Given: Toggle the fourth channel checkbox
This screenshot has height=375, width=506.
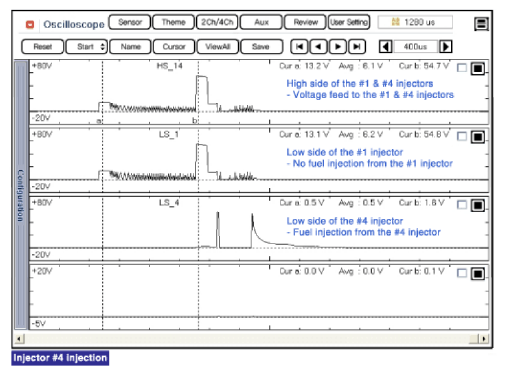Looking at the screenshot, I should tap(462, 273).
